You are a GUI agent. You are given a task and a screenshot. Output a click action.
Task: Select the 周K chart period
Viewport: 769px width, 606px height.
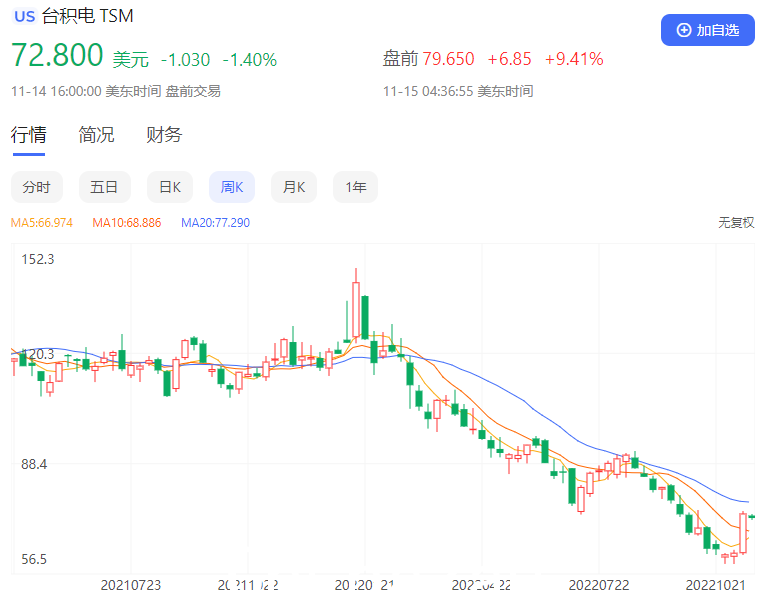(232, 187)
